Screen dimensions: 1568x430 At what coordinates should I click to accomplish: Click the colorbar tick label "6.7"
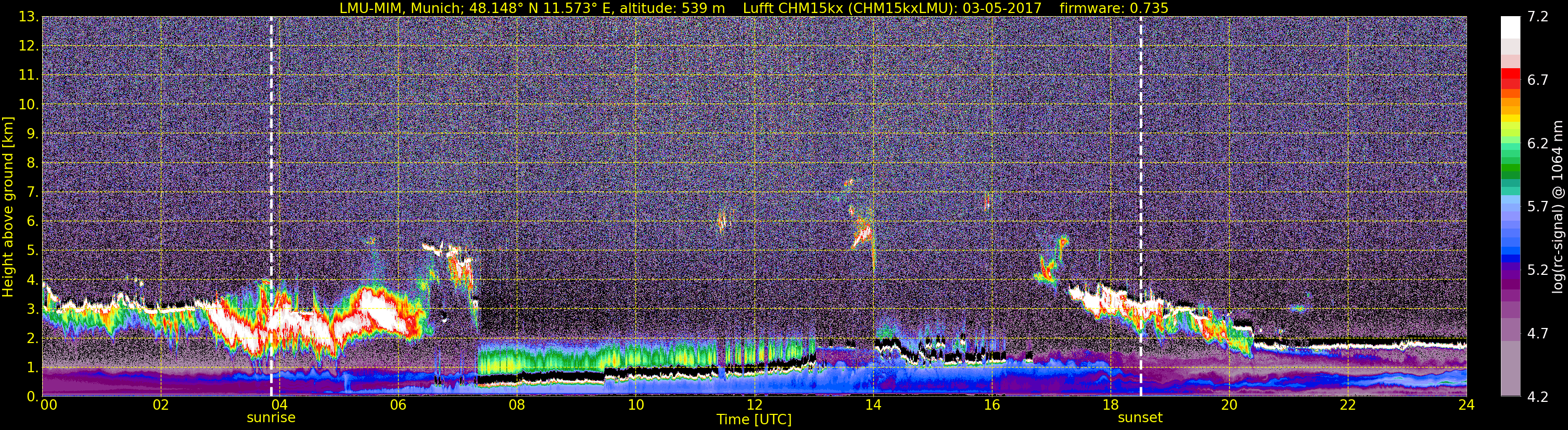point(1538,80)
